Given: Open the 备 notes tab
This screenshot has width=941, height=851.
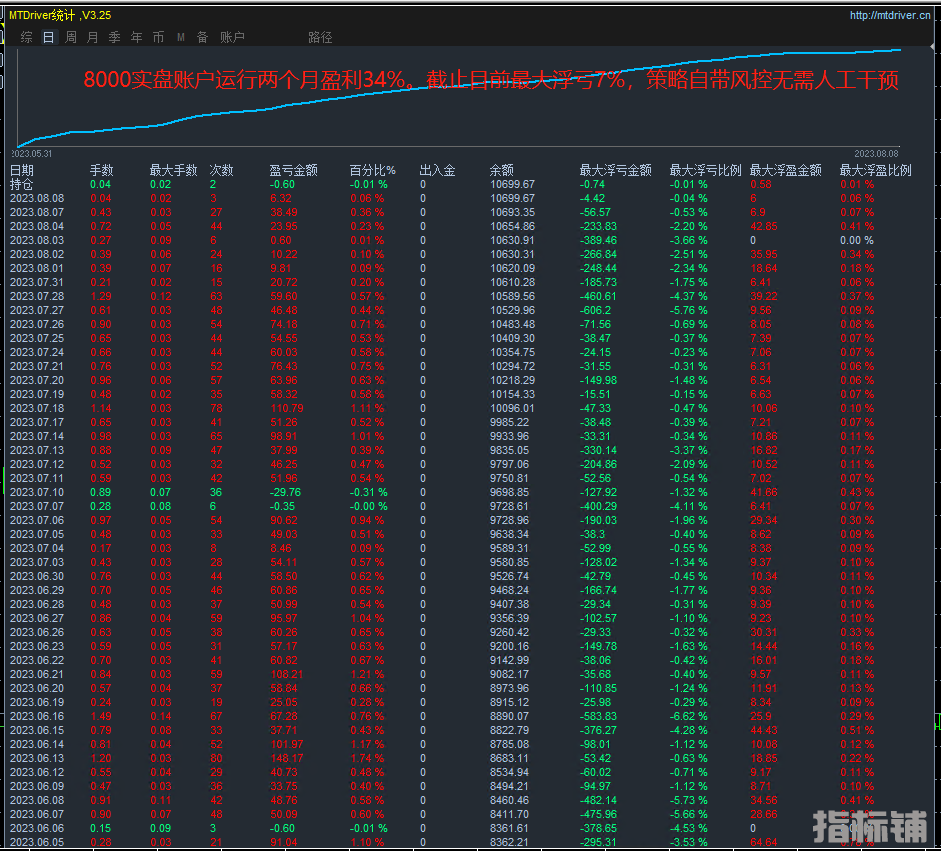Looking at the screenshot, I should pyautogui.click(x=203, y=37).
